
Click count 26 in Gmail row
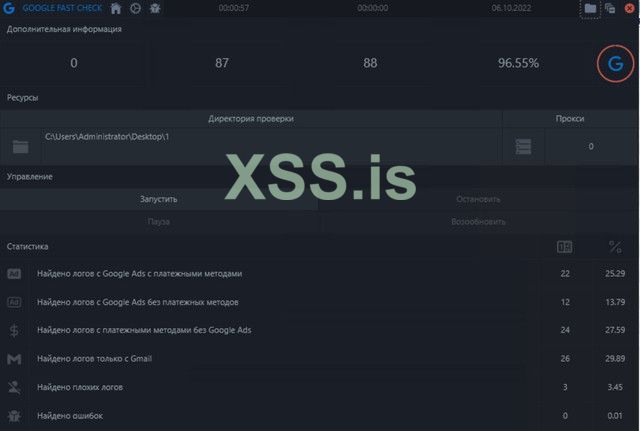point(565,358)
